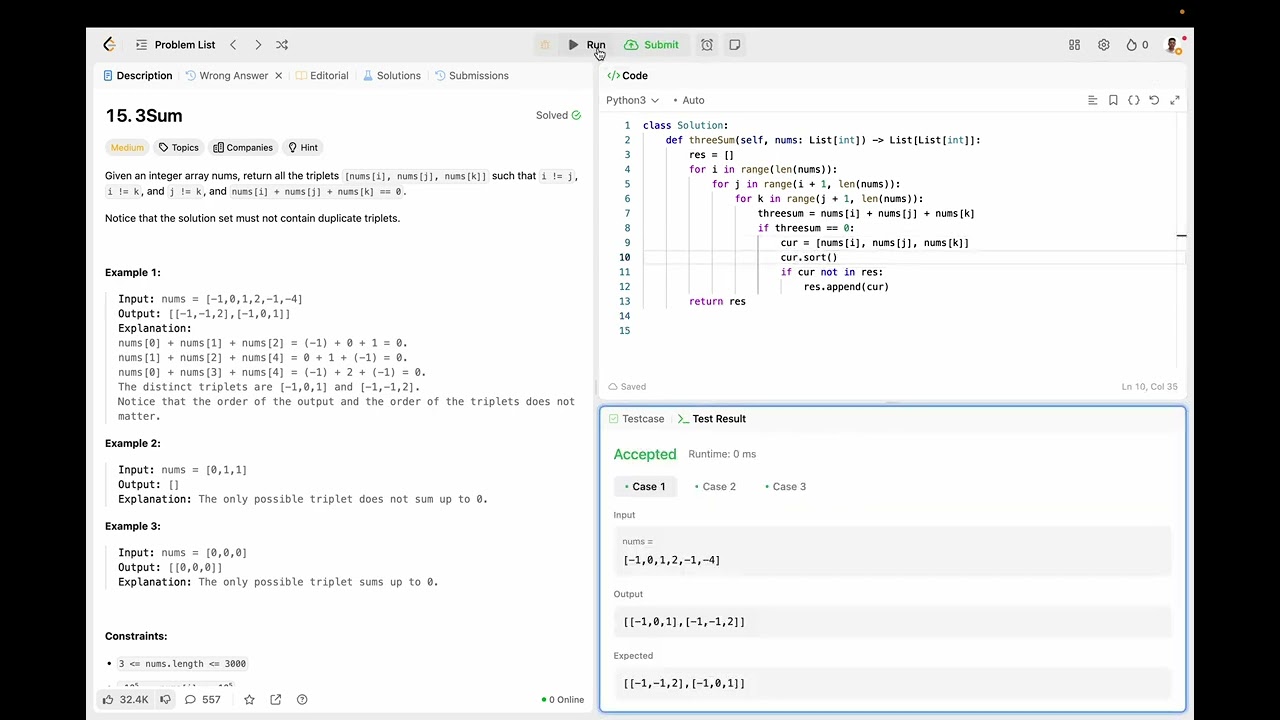Click the Medium difficulty tag
This screenshot has height=720, width=1280.
[127, 147]
